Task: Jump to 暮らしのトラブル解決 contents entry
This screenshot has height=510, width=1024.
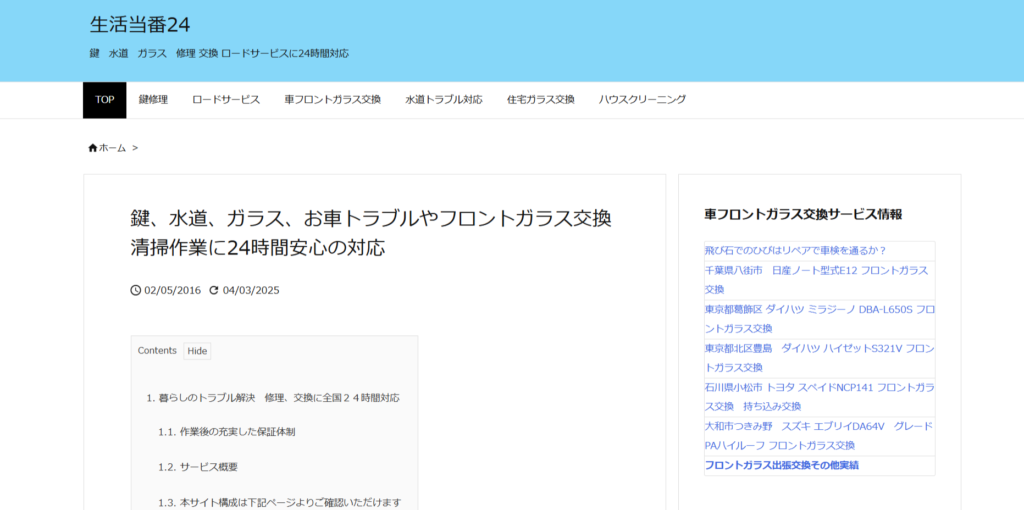Action: point(273,398)
